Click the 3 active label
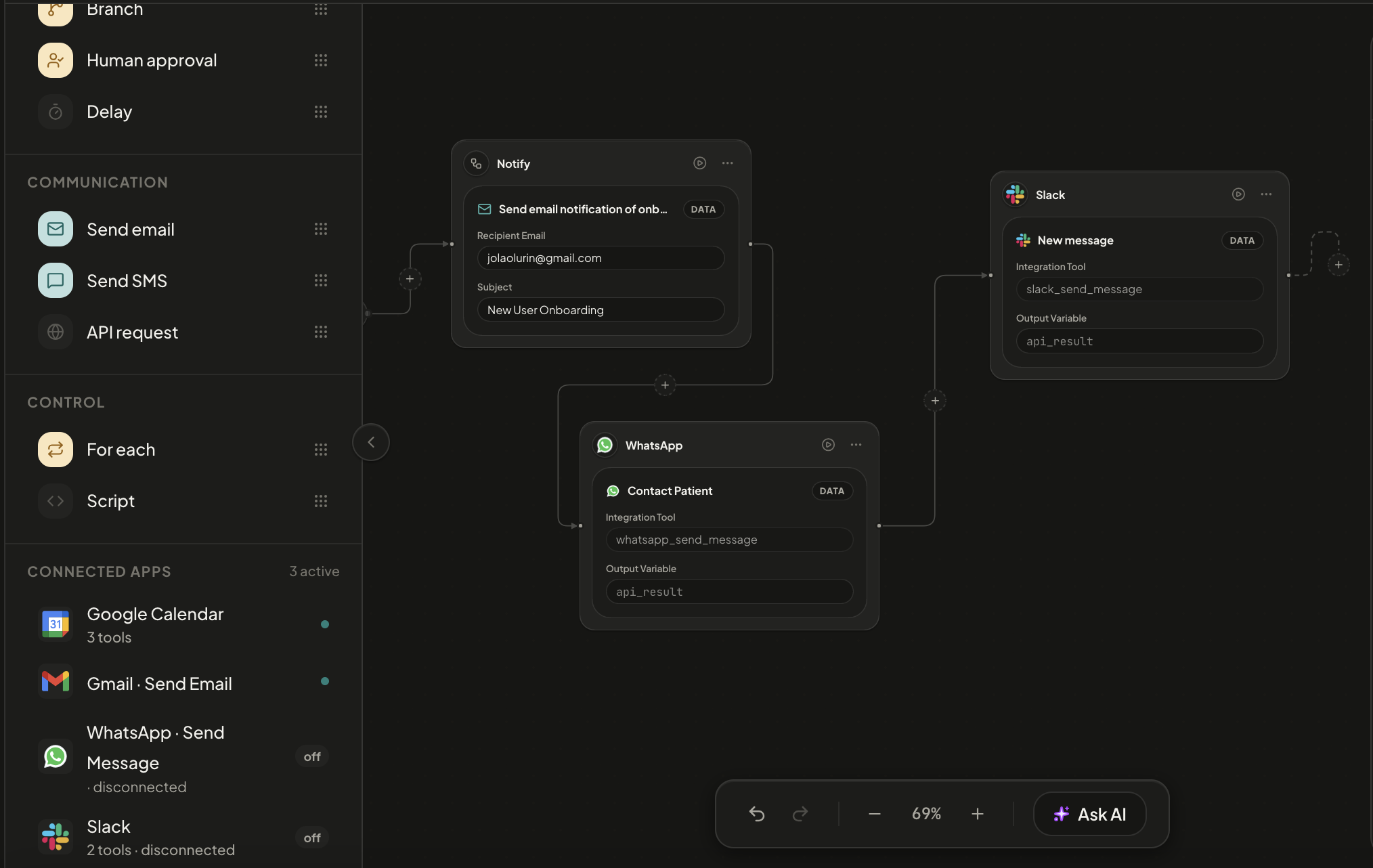This screenshot has width=1373, height=868. click(x=314, y=571)
